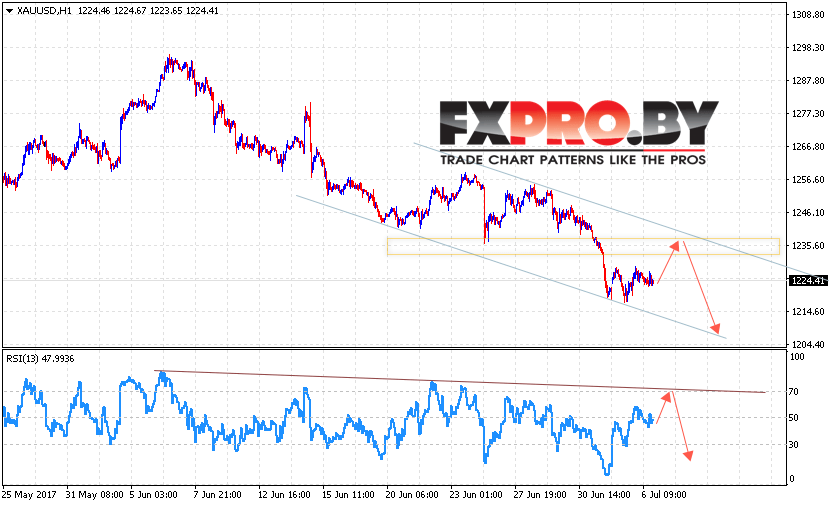
Task: Select the RSI scale value 100
Action: [x=797, y=356]
